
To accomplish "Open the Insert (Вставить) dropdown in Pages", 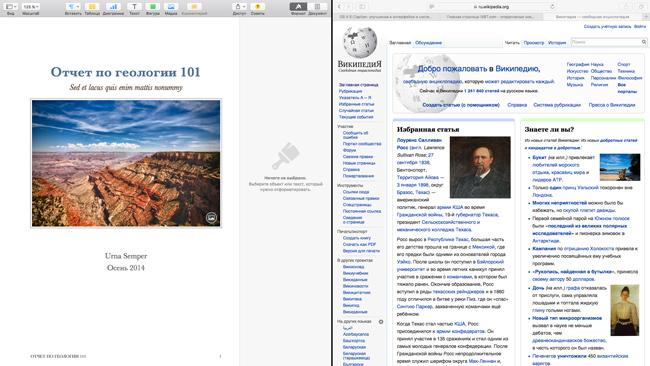I will click(73, 7).
